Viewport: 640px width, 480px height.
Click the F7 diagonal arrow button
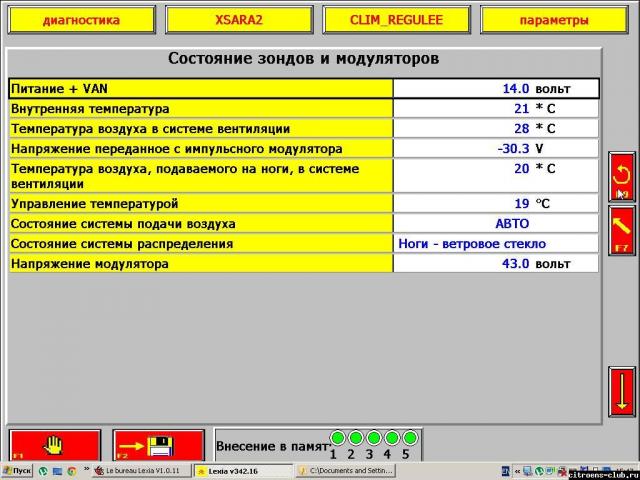(621, 230)
